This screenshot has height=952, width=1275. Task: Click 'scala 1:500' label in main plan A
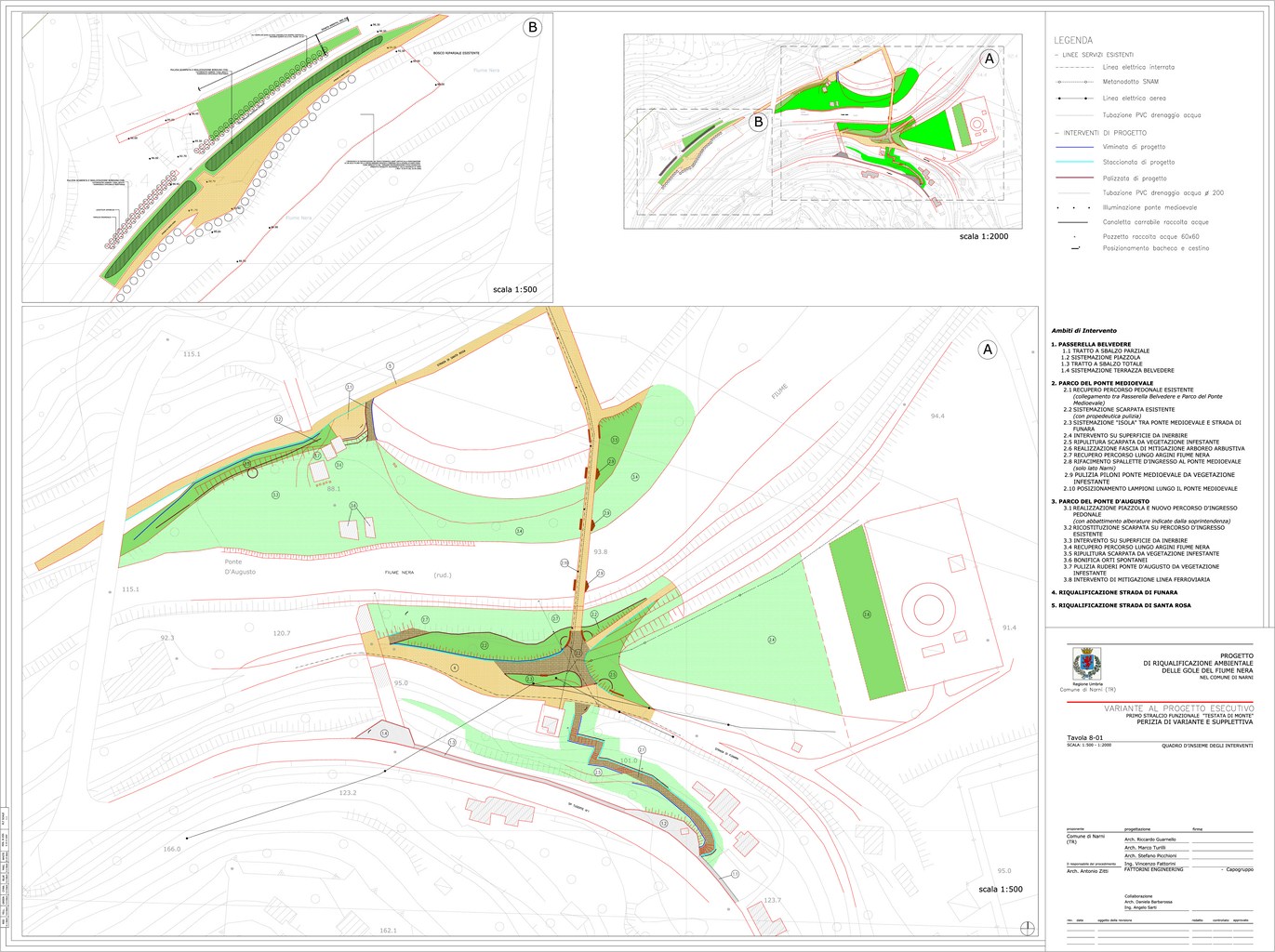pos(1001,889)
